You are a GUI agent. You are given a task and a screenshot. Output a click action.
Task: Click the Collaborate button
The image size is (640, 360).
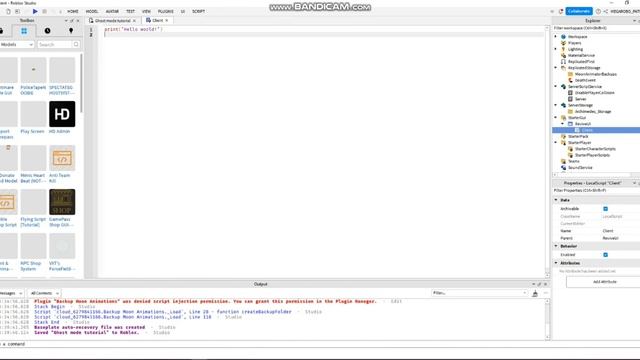(579, 11)
